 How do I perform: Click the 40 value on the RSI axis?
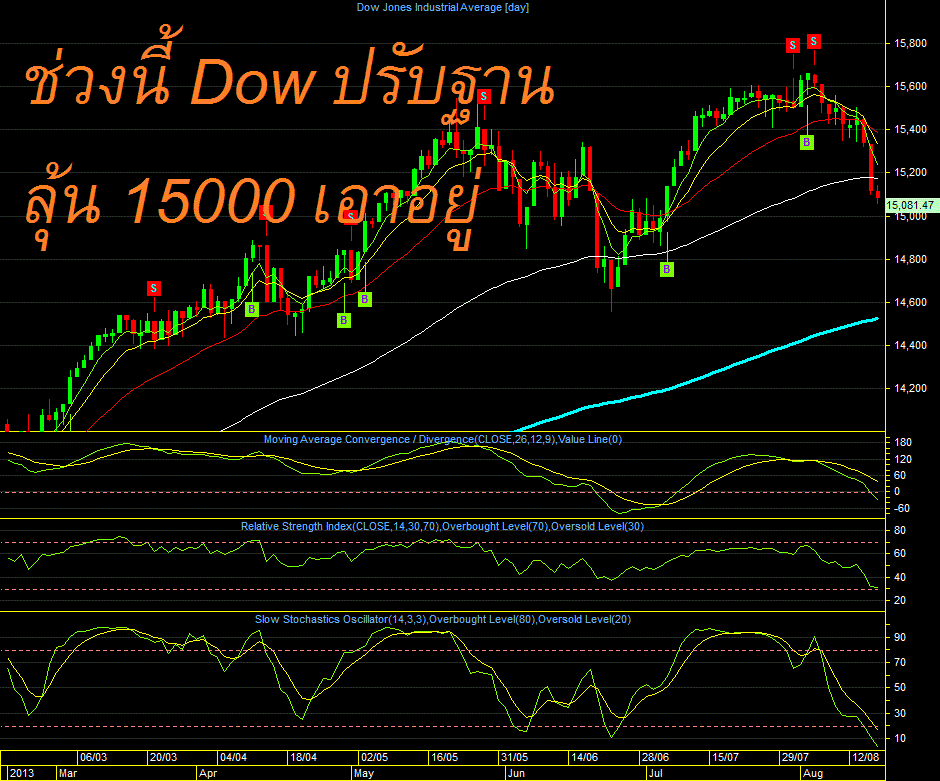click(x=900, y=577)
